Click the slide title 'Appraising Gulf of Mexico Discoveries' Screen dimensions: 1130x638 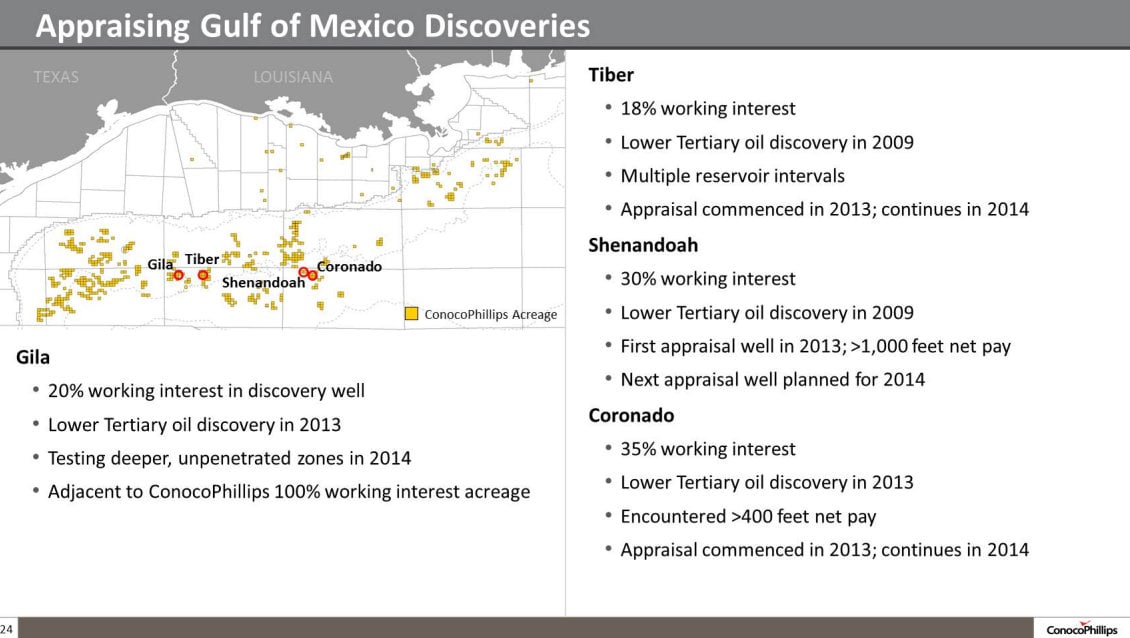312,26
